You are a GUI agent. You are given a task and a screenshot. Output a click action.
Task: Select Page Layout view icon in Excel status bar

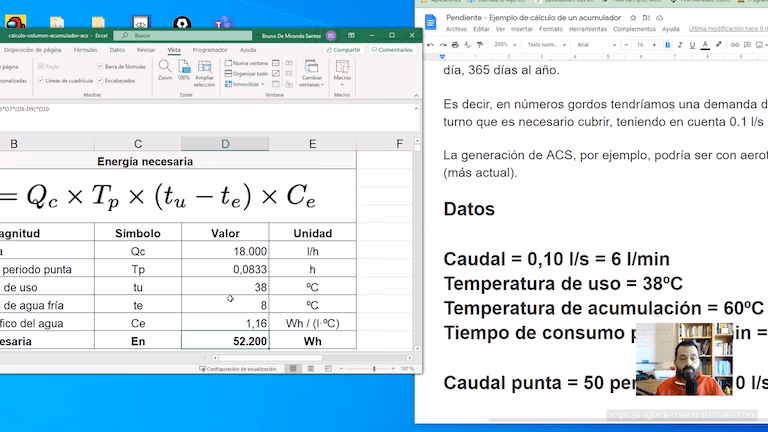coord(311,368)
